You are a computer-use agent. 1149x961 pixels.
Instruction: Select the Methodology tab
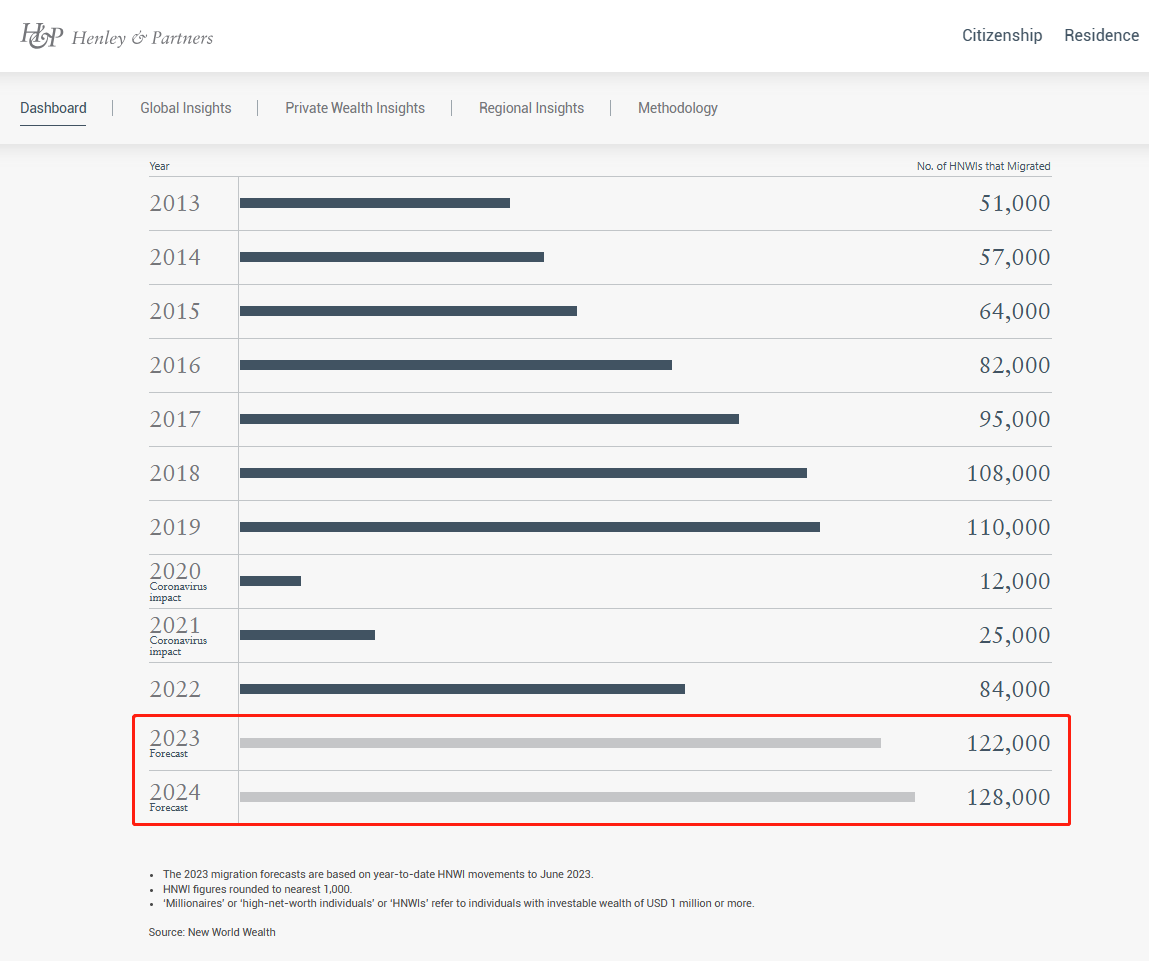pos(677,108)
